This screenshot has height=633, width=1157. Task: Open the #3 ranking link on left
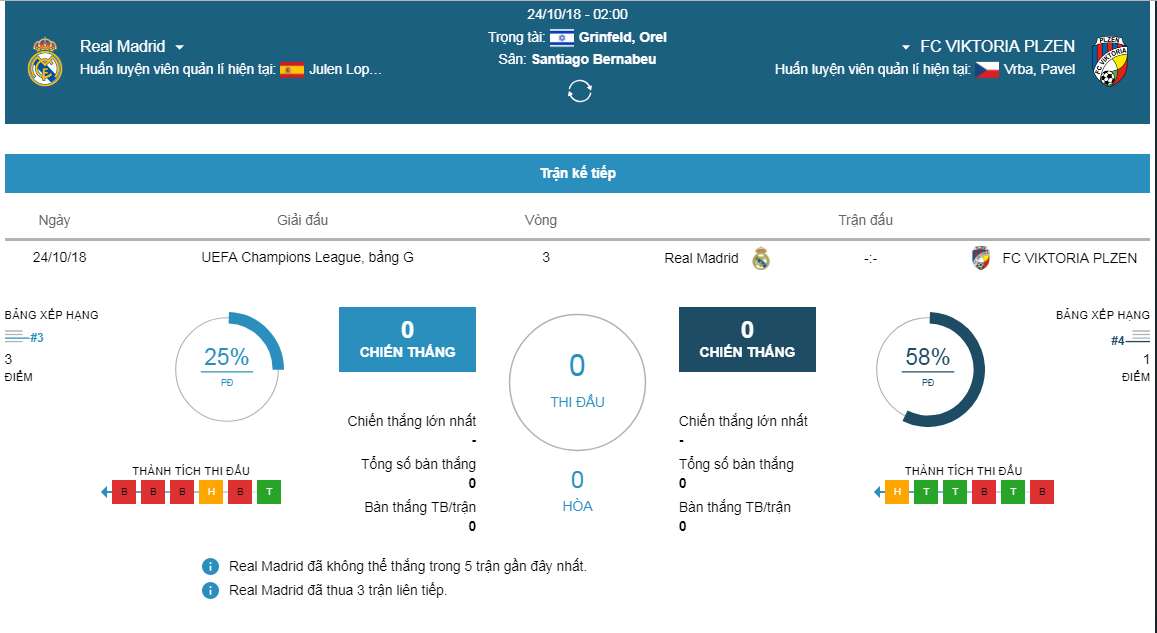[37, 338]
